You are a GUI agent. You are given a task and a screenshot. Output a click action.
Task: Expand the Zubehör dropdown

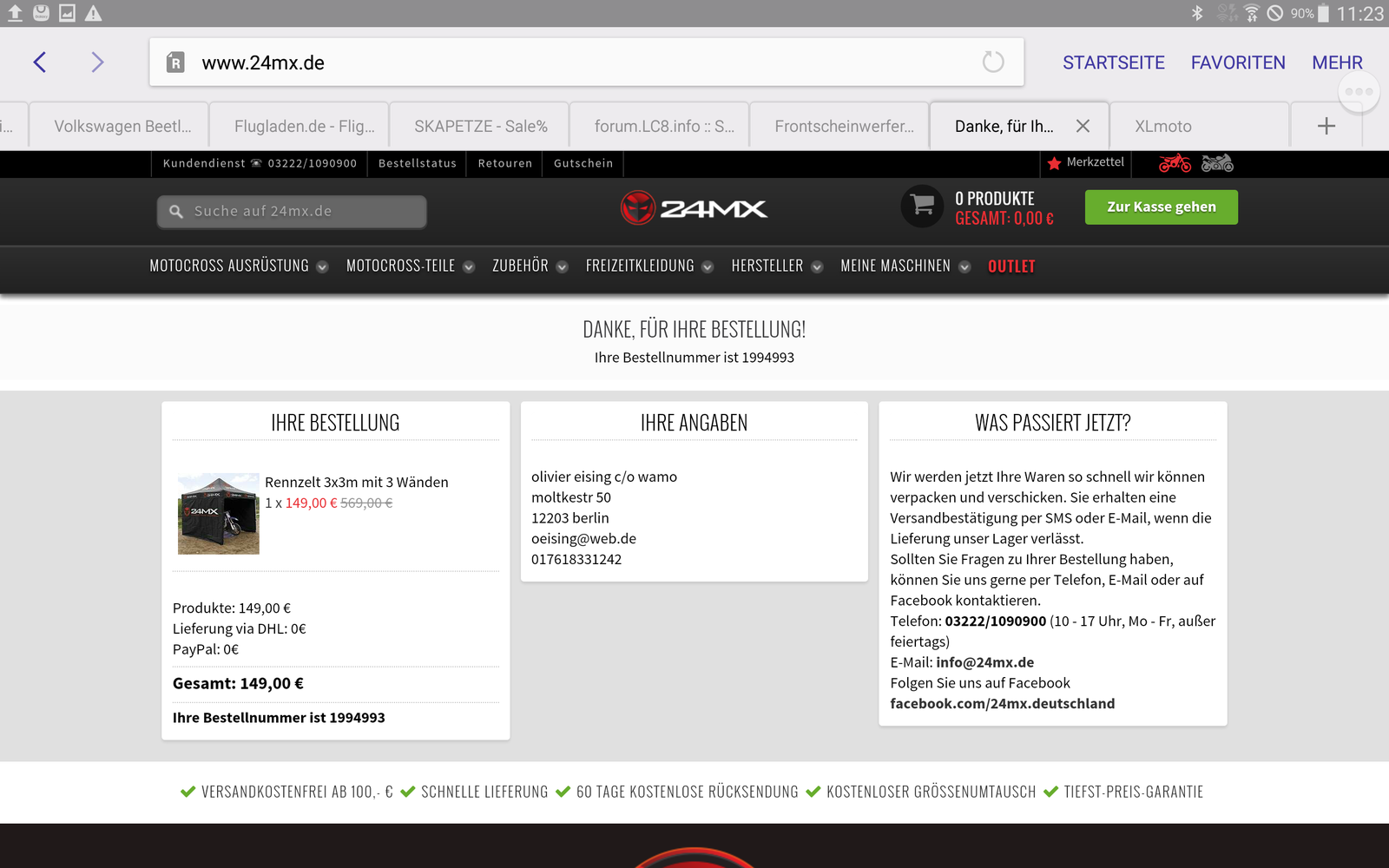tap(530, 266)
